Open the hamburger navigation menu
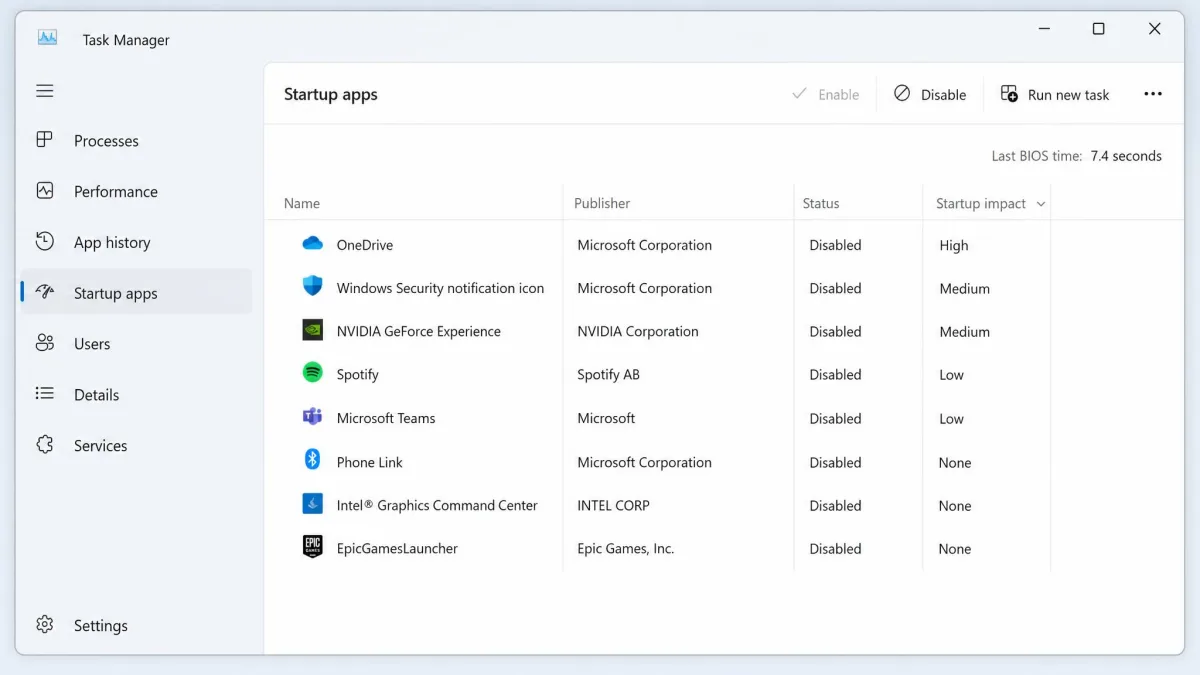This screenshot has width=1200, height=675. click(45, 91)
